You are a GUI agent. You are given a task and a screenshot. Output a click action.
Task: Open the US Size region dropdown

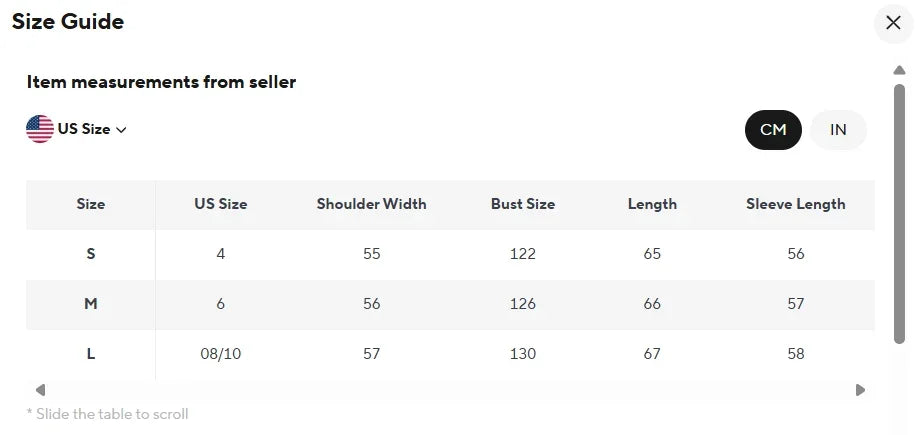76,129
